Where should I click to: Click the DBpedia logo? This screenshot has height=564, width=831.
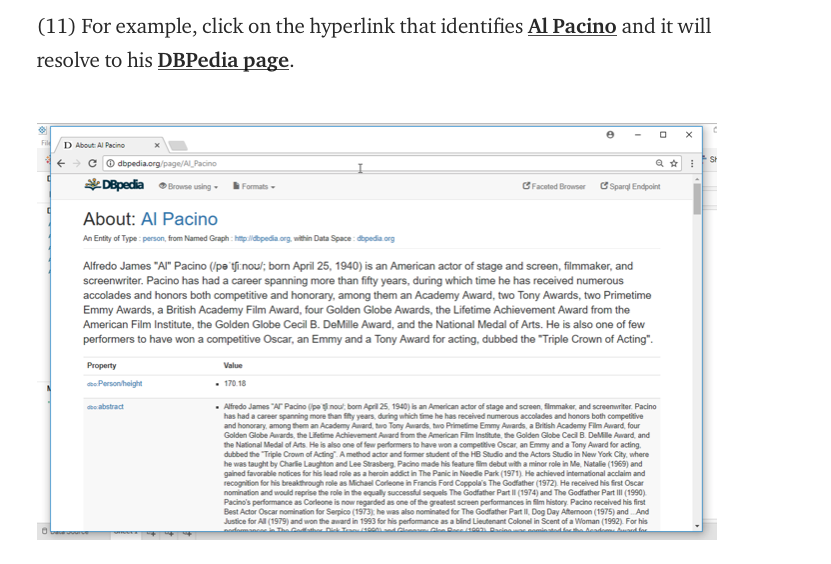[x=114, y=185]
